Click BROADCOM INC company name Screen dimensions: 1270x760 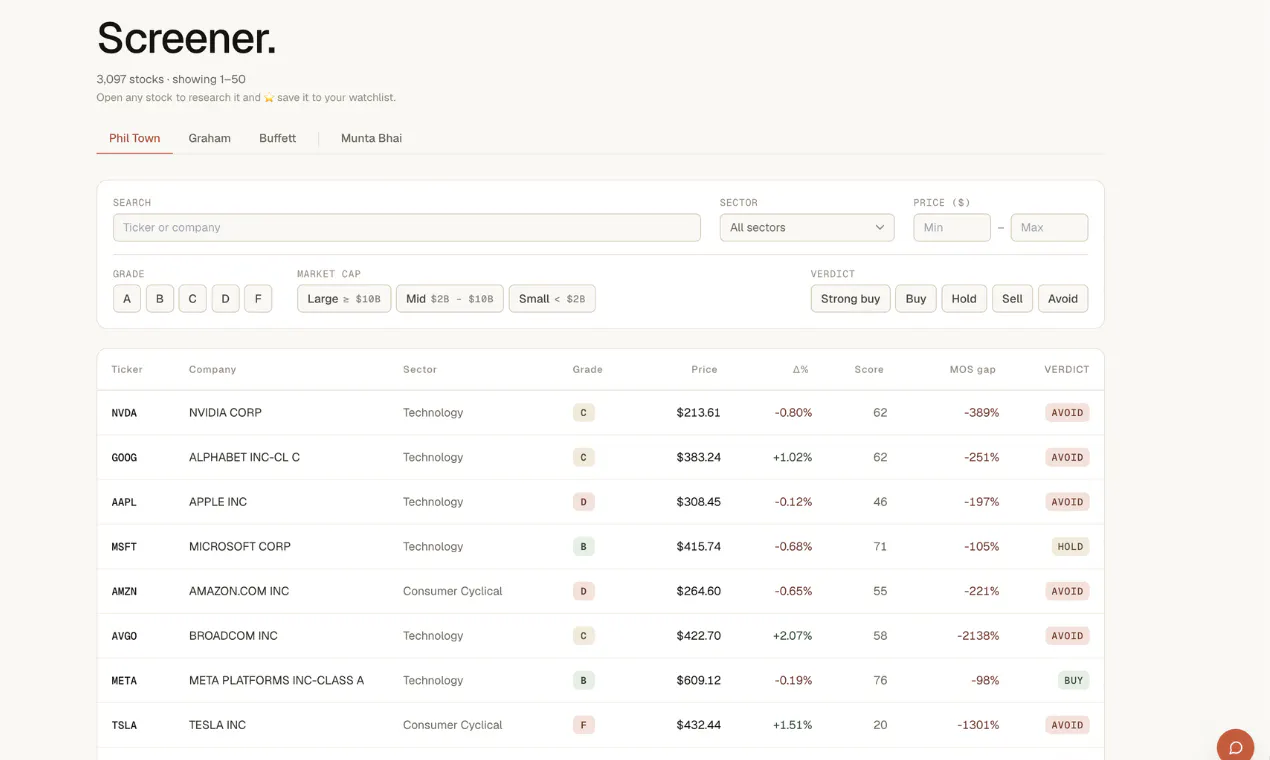pyautogui.click(x=233, y=635)
